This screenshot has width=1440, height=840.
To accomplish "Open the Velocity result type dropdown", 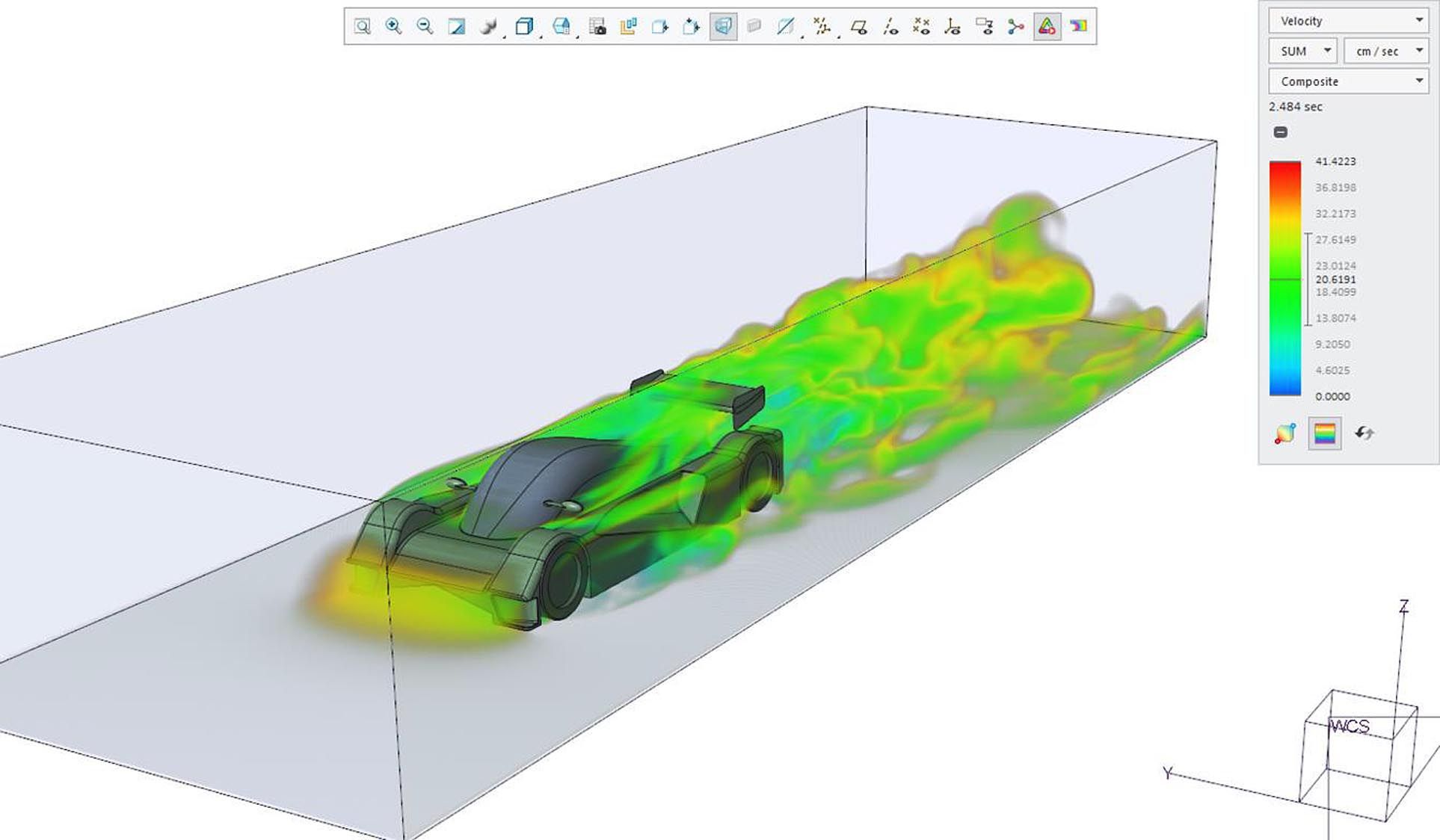I will coord(1349,21).
